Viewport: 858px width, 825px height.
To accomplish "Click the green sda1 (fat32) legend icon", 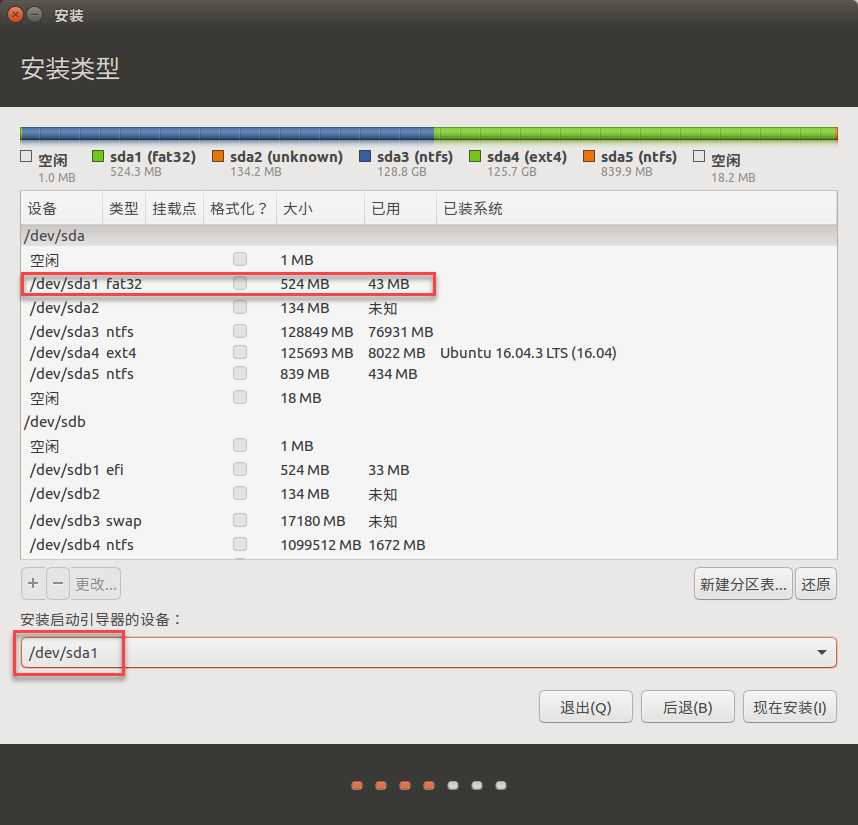I will tap(99, 155).
